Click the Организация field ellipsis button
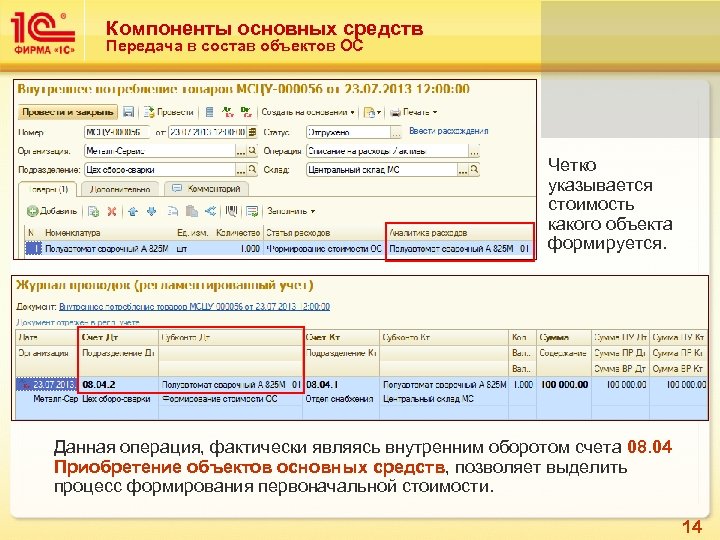Image resolution: width=720 pixels, height=540 pixels. pyautogui.click(x=241, y=151)
